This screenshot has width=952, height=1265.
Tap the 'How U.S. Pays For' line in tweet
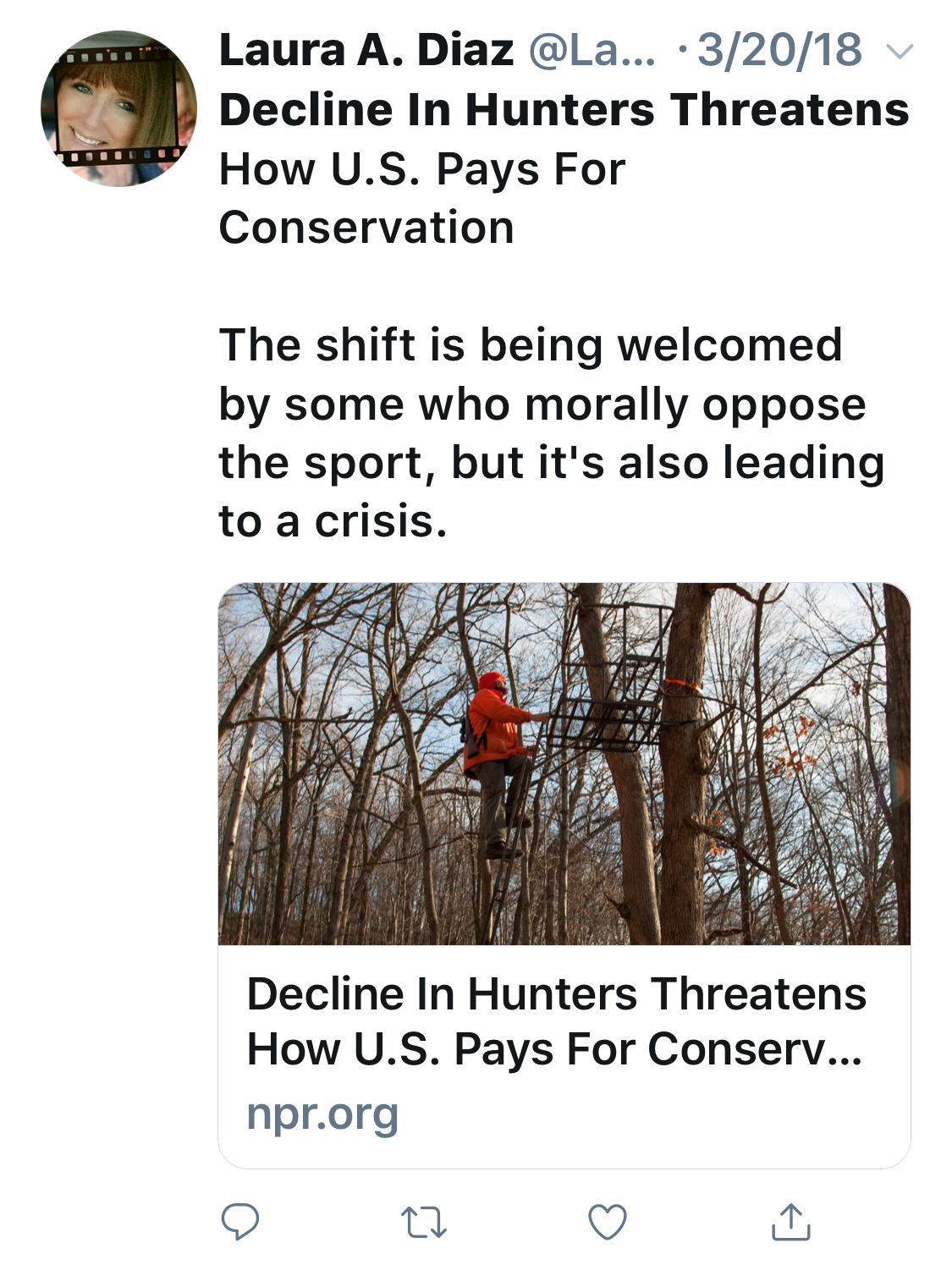421,169
